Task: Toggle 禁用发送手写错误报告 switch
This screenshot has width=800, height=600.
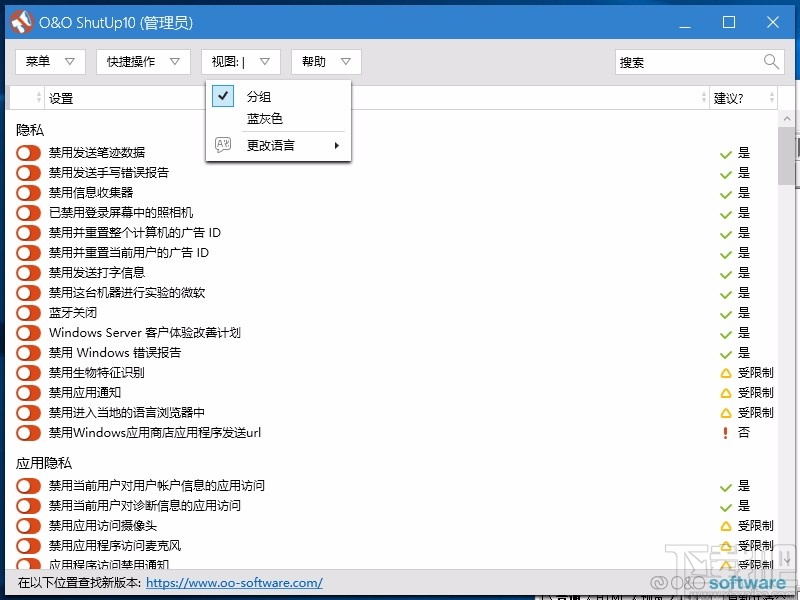Action: 28,172
